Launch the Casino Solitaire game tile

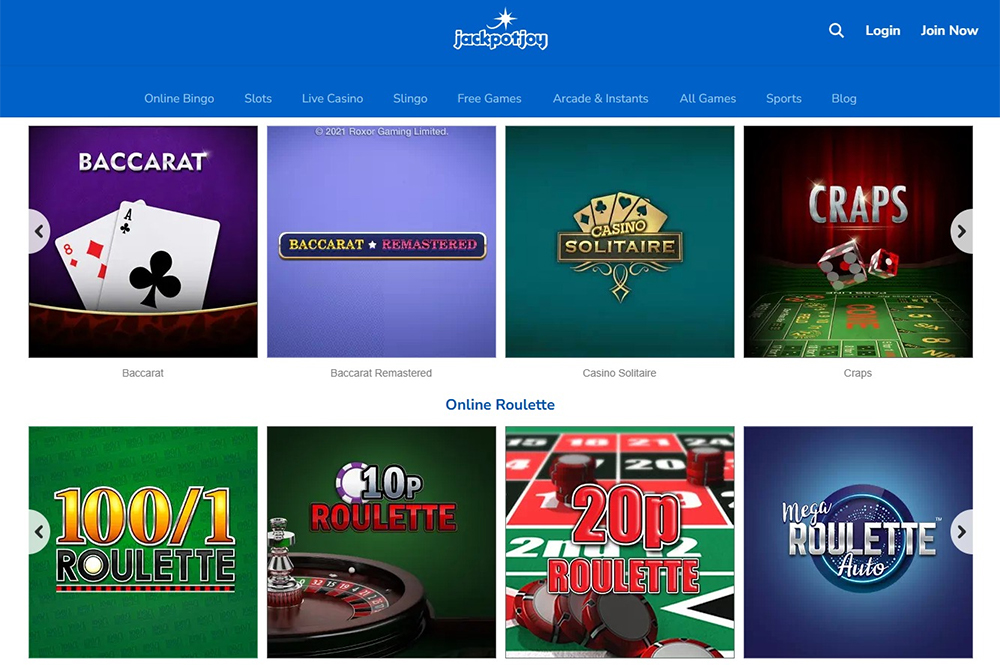click(x=619, y=242)
